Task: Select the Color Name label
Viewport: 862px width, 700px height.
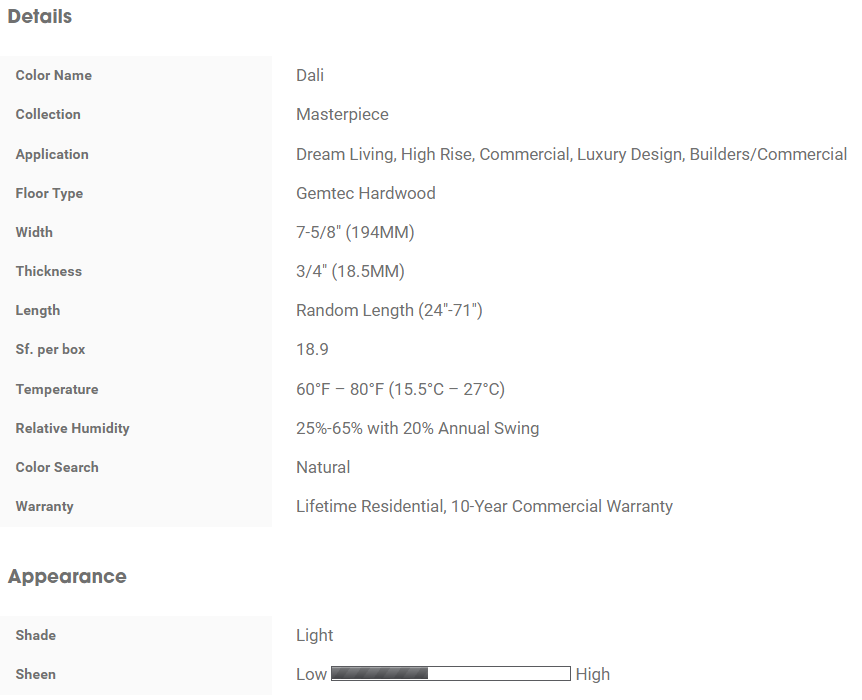Action: point(53,75)
